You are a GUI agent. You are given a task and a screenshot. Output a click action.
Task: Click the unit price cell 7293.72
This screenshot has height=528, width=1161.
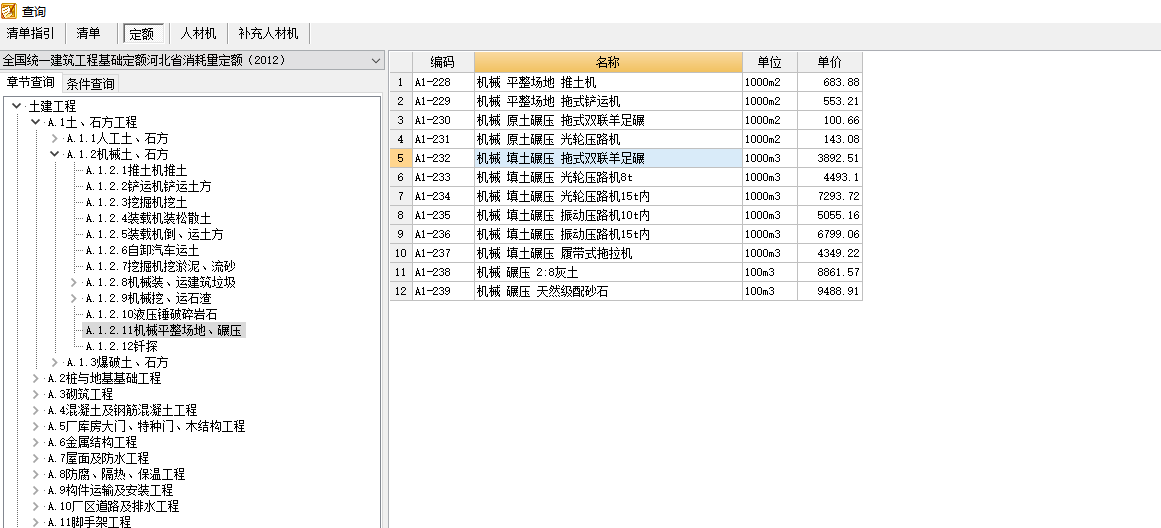(x=829, y=196)
